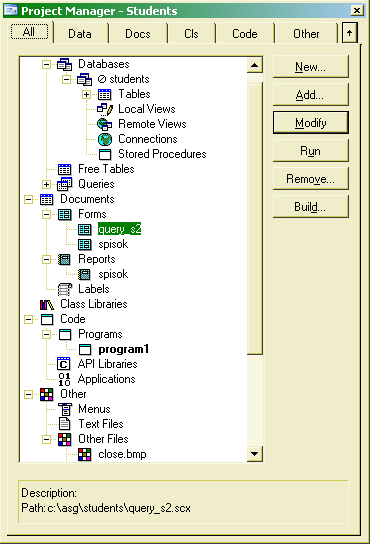Click the Labels icon
The height and width of the screenshot is (544, 372).
coord(65,289)
